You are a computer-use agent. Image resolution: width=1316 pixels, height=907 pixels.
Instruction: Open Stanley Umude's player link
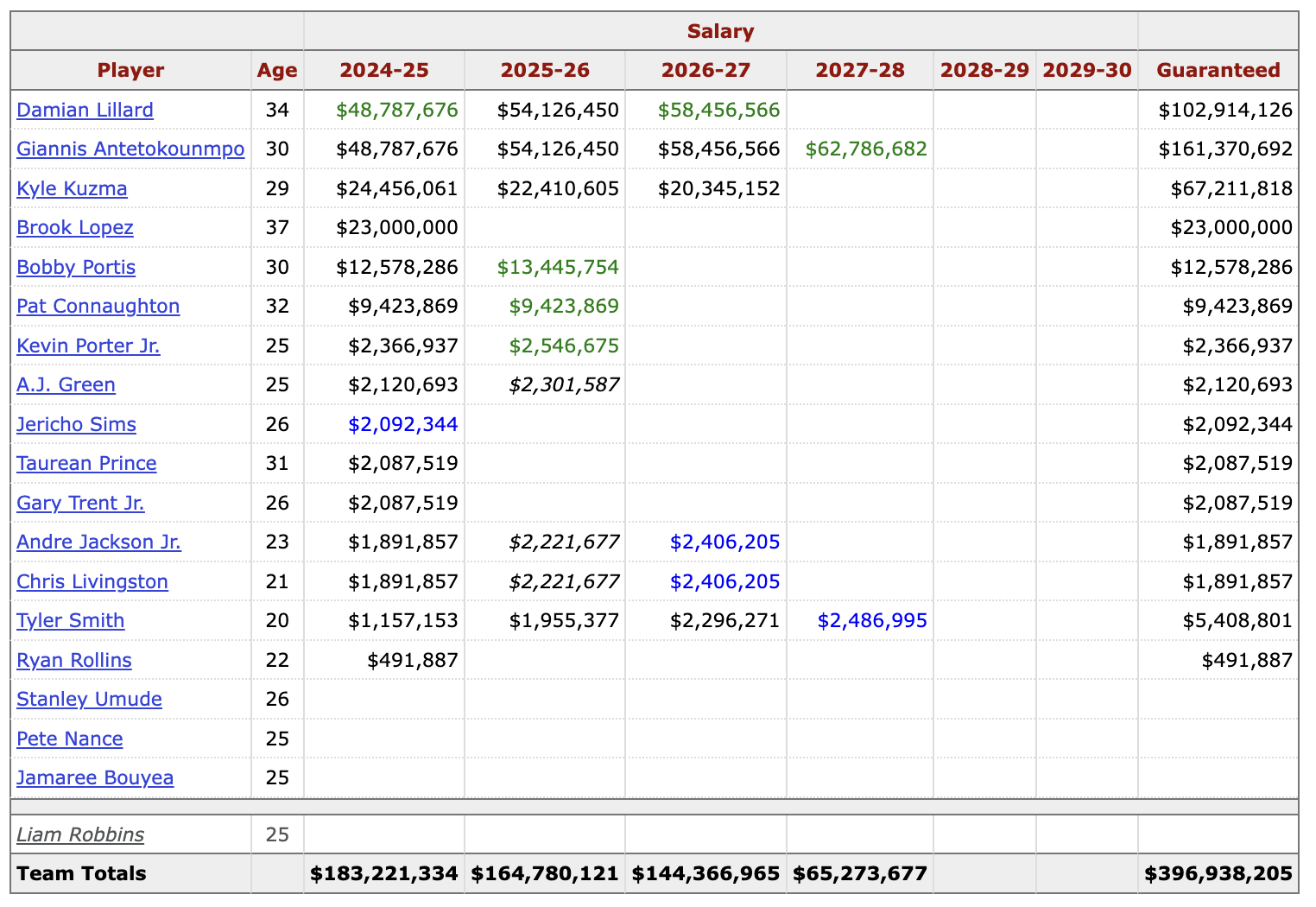coord(89,699)
